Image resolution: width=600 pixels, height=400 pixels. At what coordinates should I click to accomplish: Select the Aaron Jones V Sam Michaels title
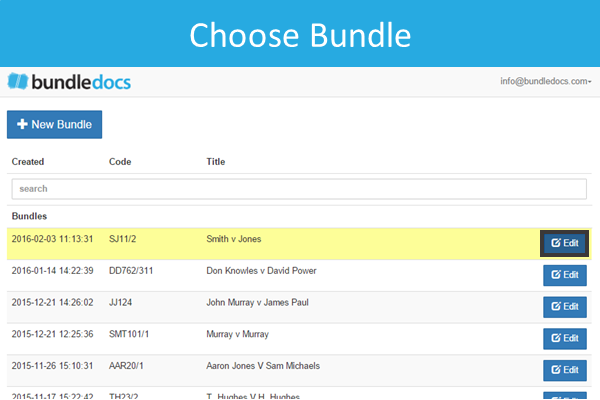[x=263, y=366]
